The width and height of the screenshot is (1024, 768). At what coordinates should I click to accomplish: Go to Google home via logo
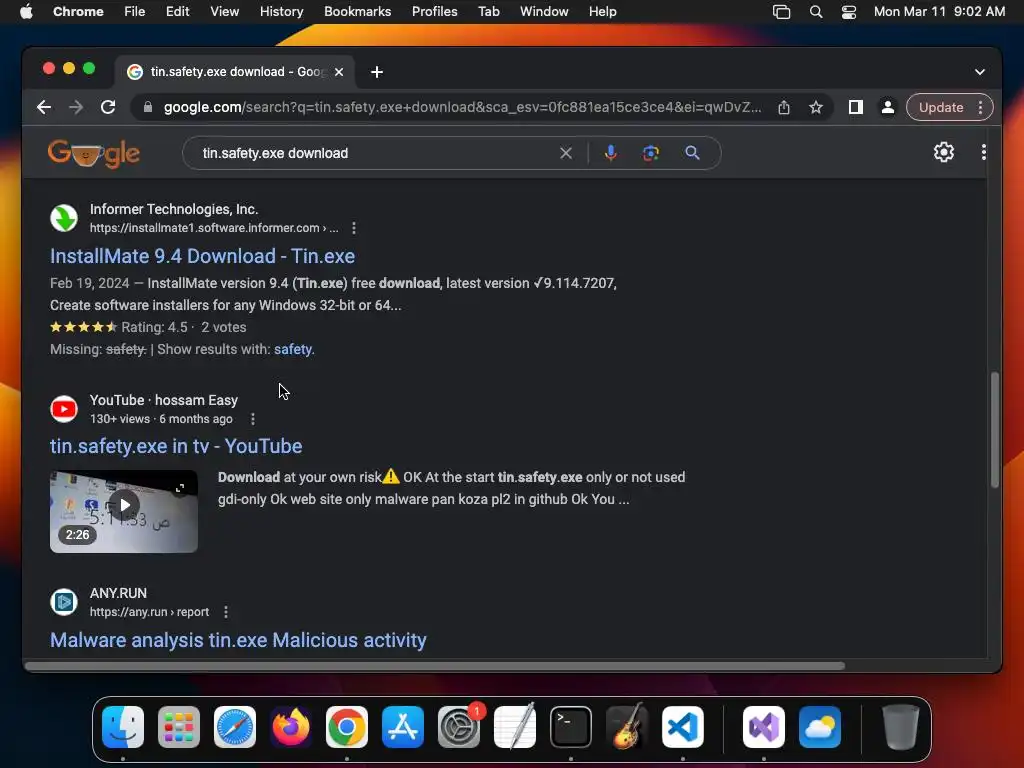(93, 153)
